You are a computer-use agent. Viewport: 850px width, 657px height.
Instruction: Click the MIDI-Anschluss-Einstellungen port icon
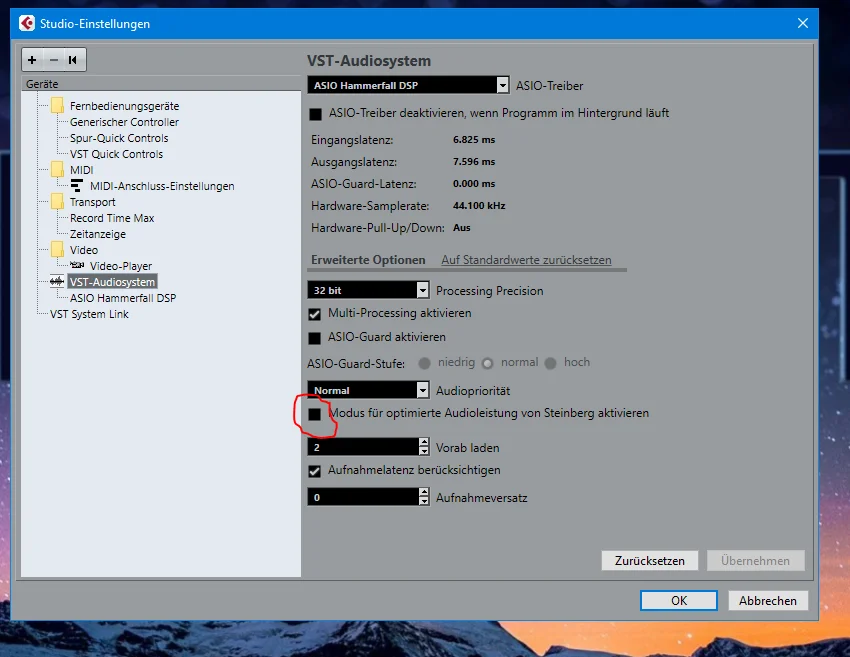pos(77,185)
